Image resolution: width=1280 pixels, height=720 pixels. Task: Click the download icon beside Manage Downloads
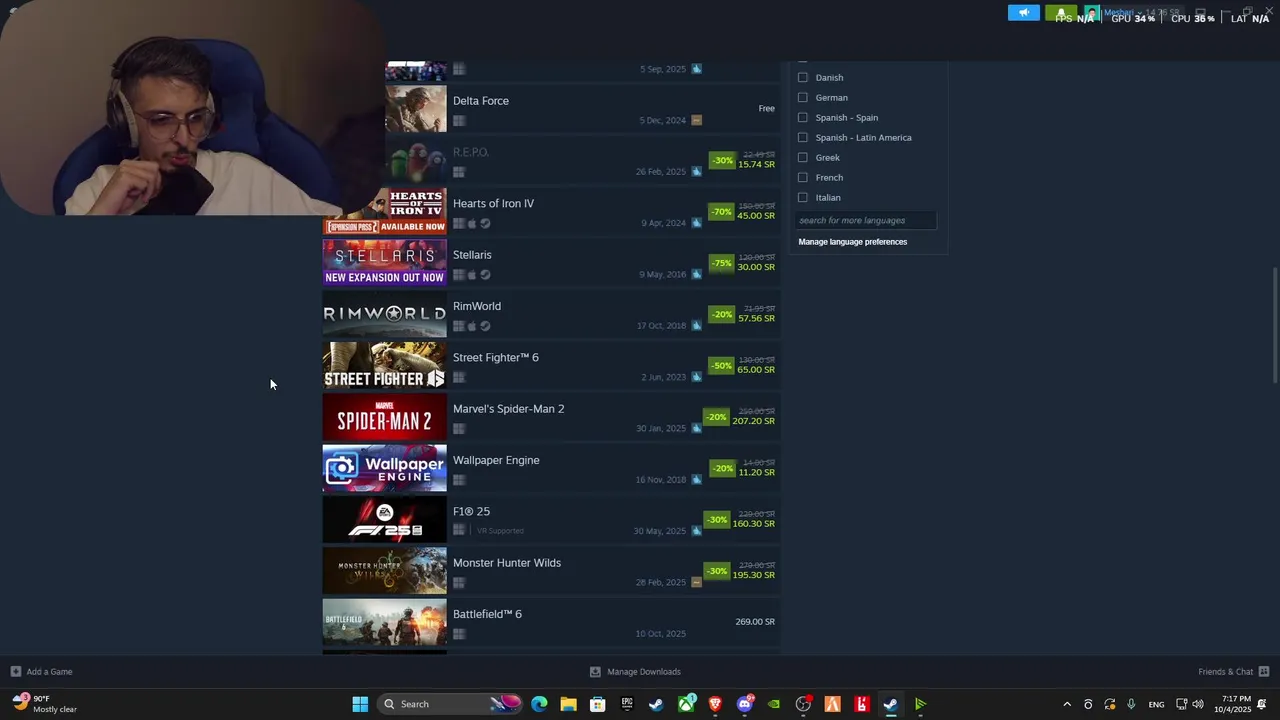pyautogui.click(x=595, y=672)
